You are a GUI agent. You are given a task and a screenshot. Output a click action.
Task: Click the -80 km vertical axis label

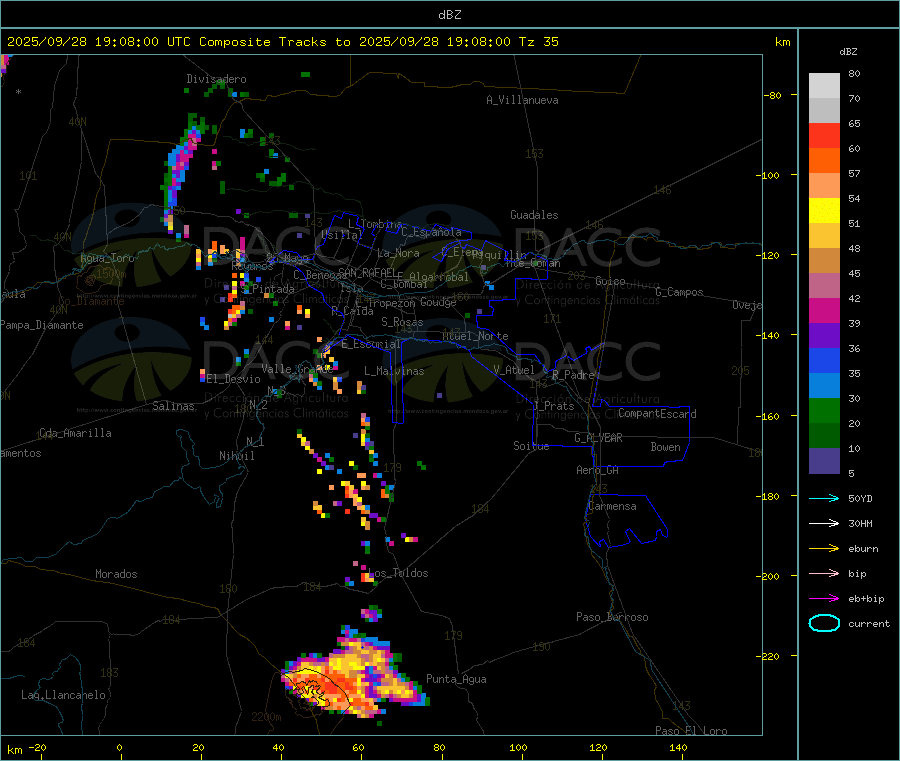click(x=772, y=95)
